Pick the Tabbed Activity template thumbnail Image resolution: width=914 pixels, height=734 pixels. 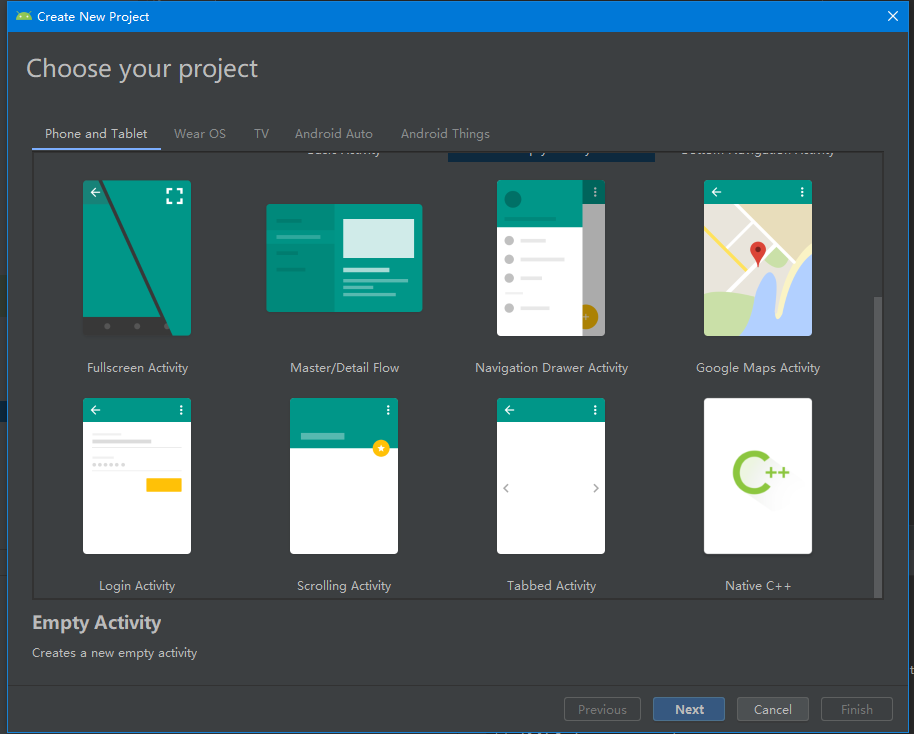tap(551, 476)
